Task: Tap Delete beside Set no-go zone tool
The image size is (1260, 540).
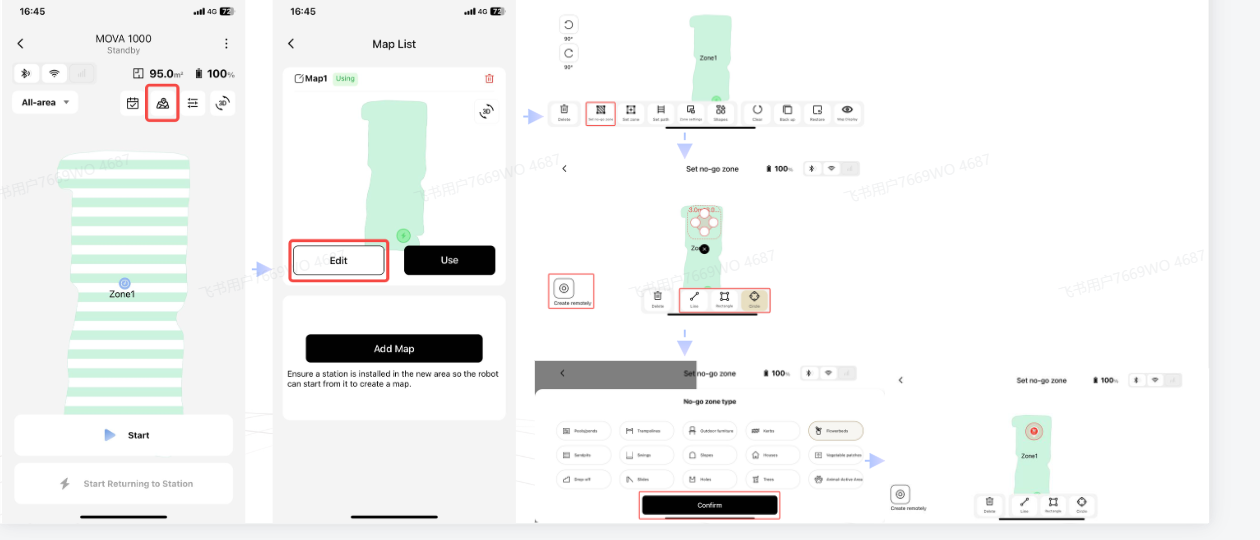Action: point(564,112)
